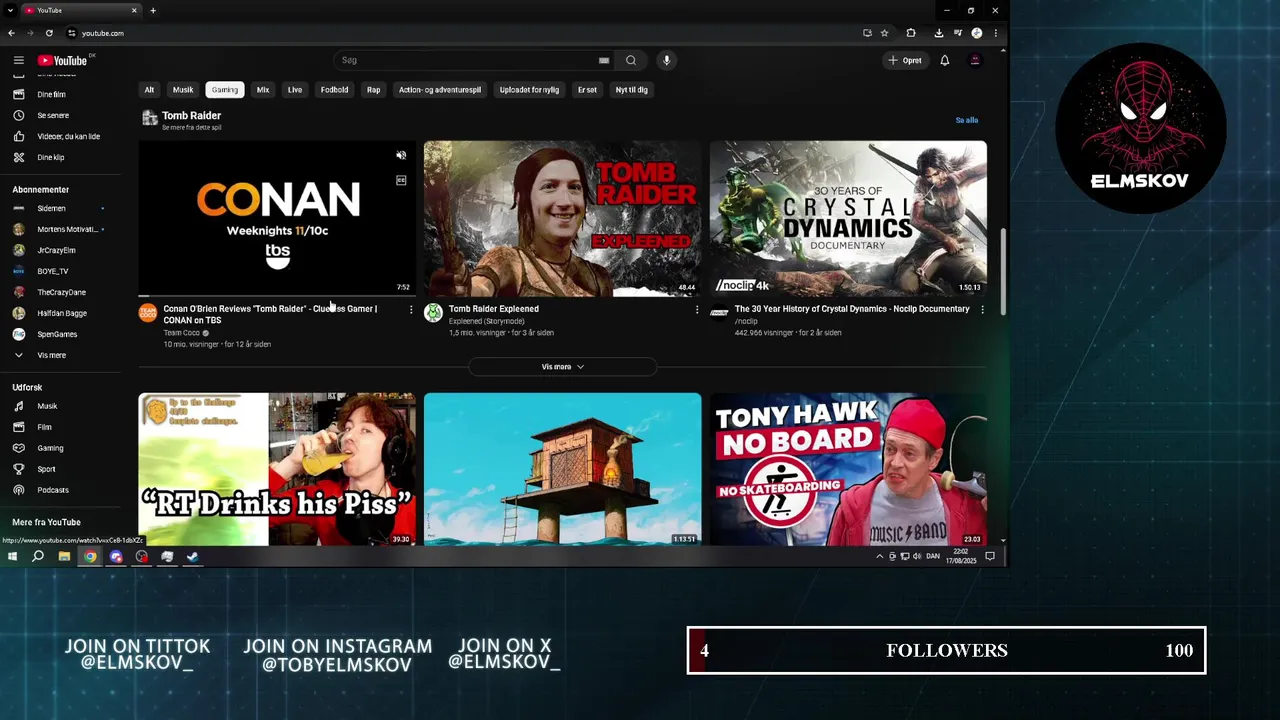Open the Conan TBS video thumbnail
This screenshot has height=720, width=1280.
tap(277, 218)
